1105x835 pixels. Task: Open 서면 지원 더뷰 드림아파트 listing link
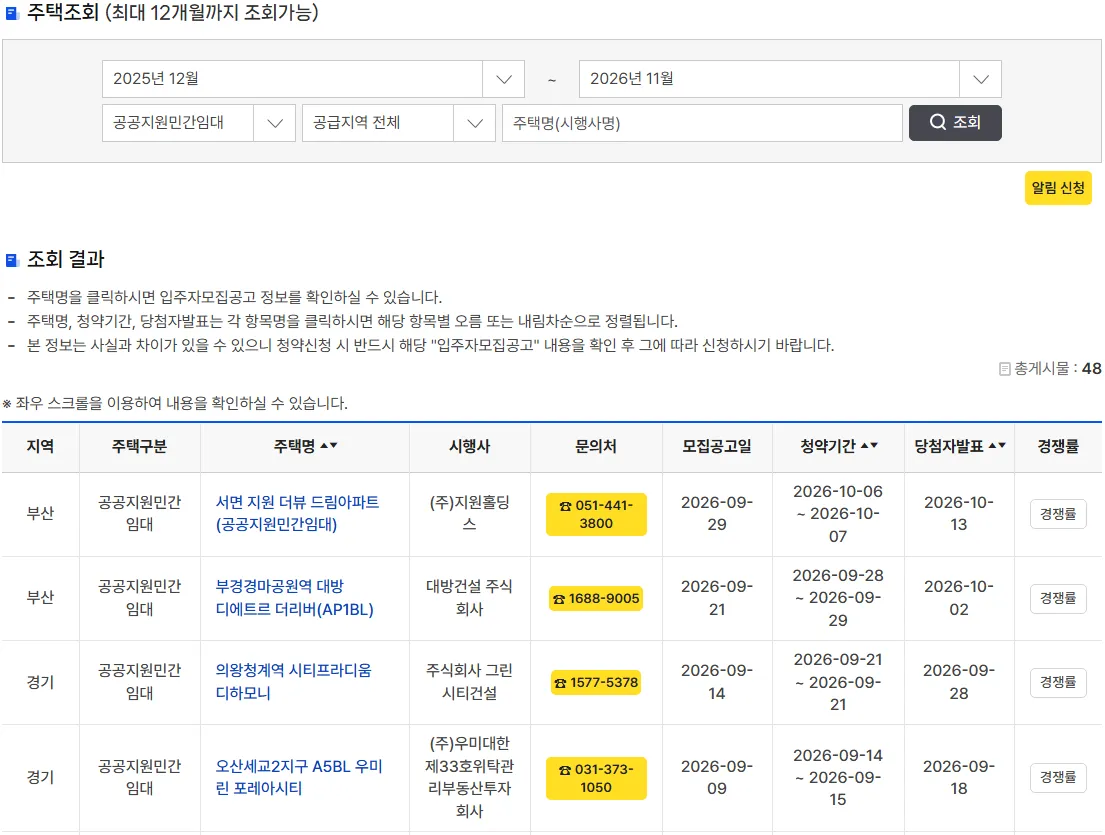tap(297, 513)
